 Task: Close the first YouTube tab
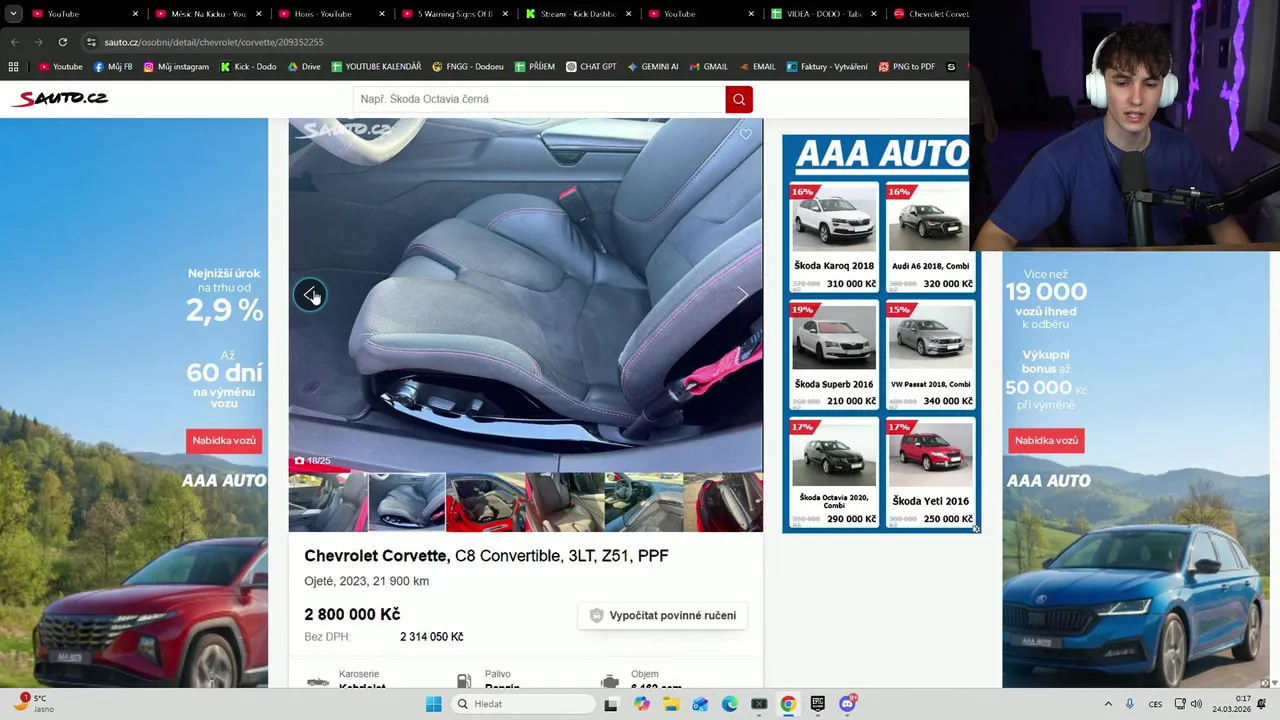(x=135, y=14)
